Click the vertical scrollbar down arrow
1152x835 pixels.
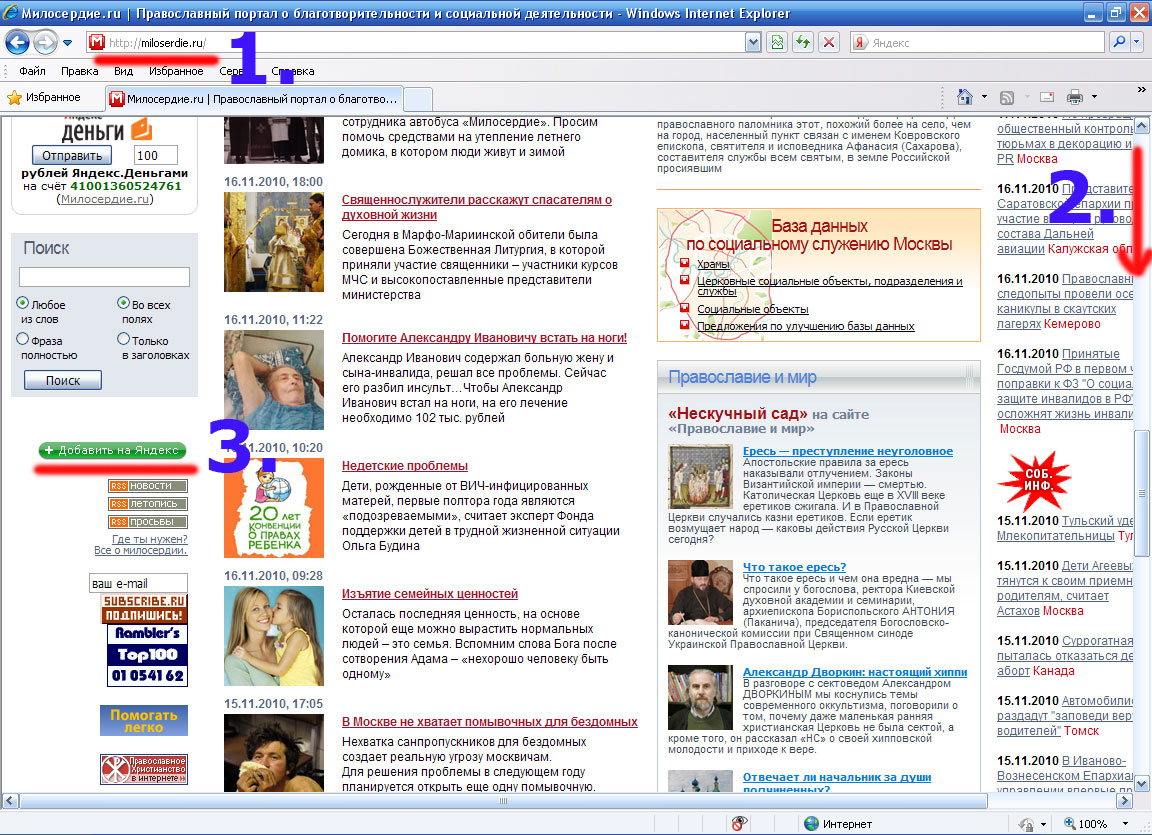click(x=1142, y=784)
